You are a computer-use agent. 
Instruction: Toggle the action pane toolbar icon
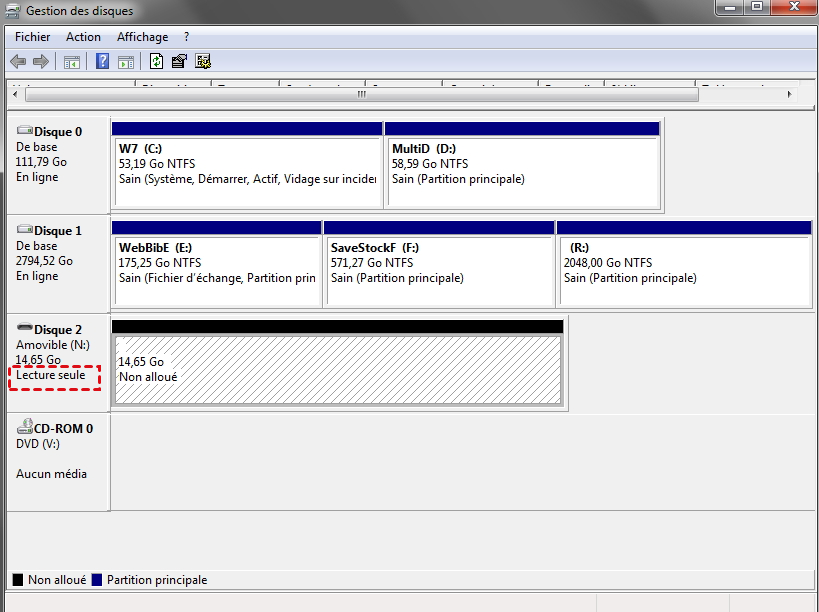point(126,62)
